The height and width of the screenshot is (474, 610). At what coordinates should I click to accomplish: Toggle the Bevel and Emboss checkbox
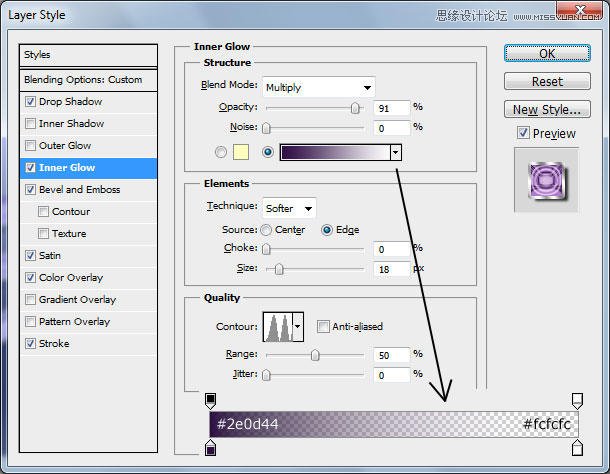tap(30, 190)
